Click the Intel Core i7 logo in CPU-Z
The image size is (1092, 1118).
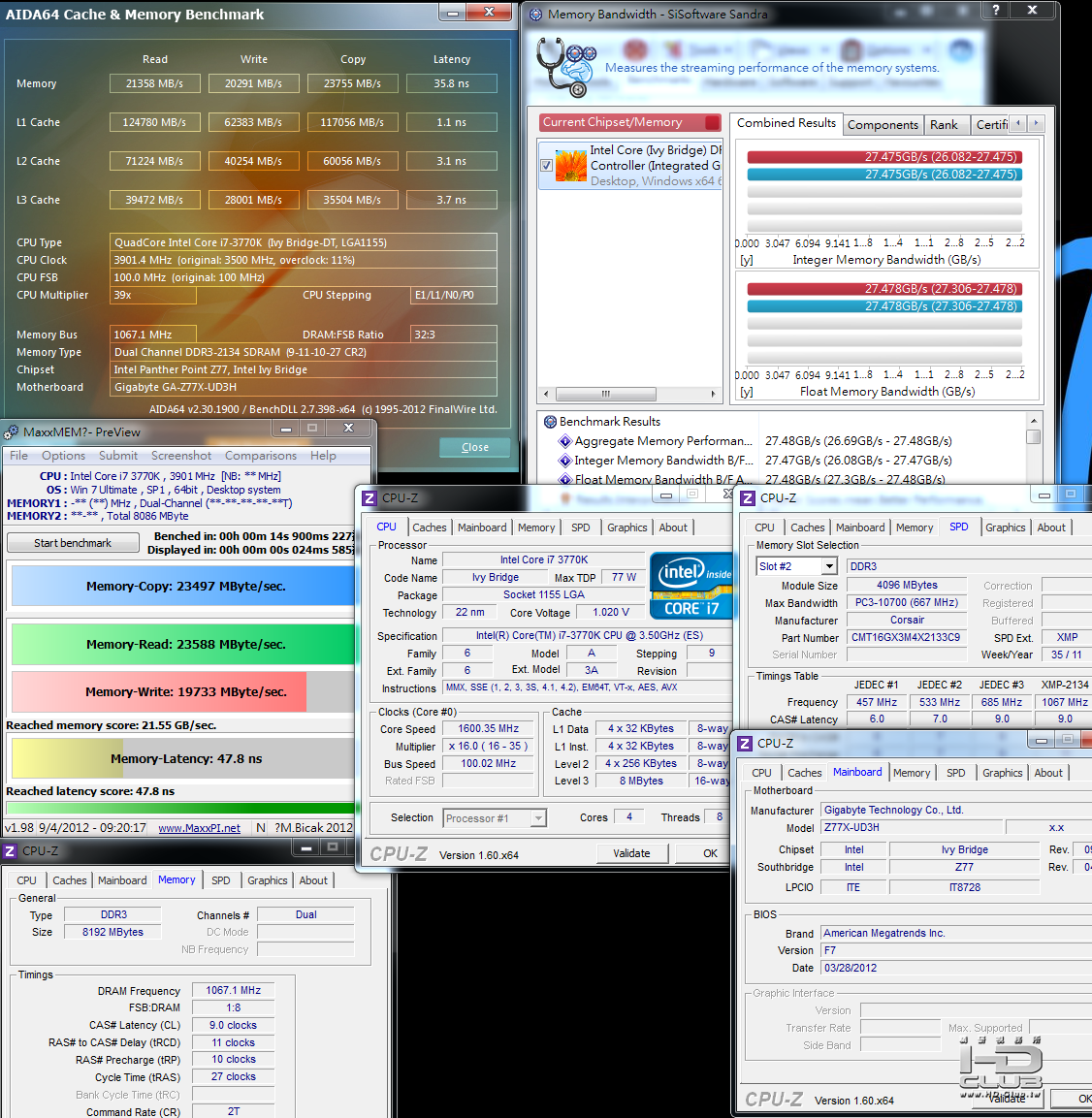coord(691,585)
